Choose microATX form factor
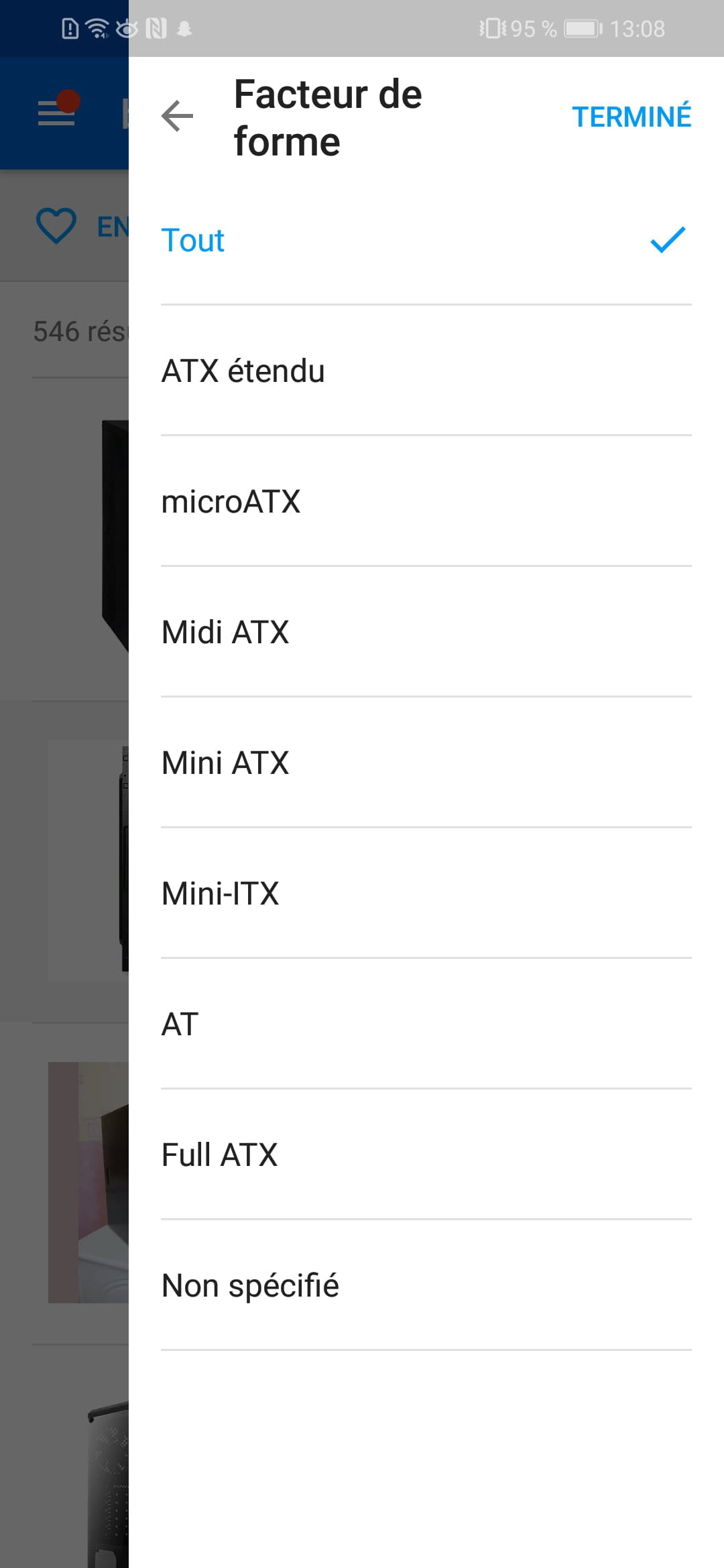Screen dimensions: 724x1568 tap(231, 502)
